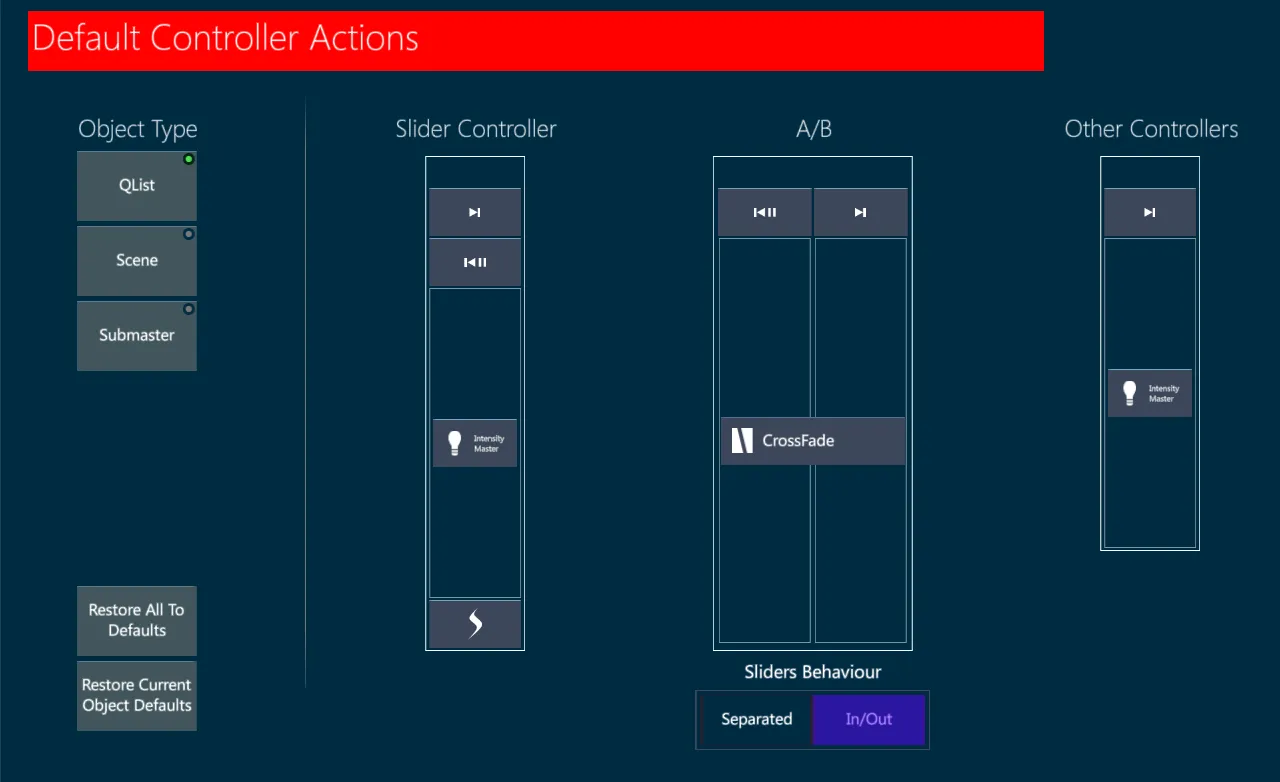Select the Submaster object type

coord(137,336)
